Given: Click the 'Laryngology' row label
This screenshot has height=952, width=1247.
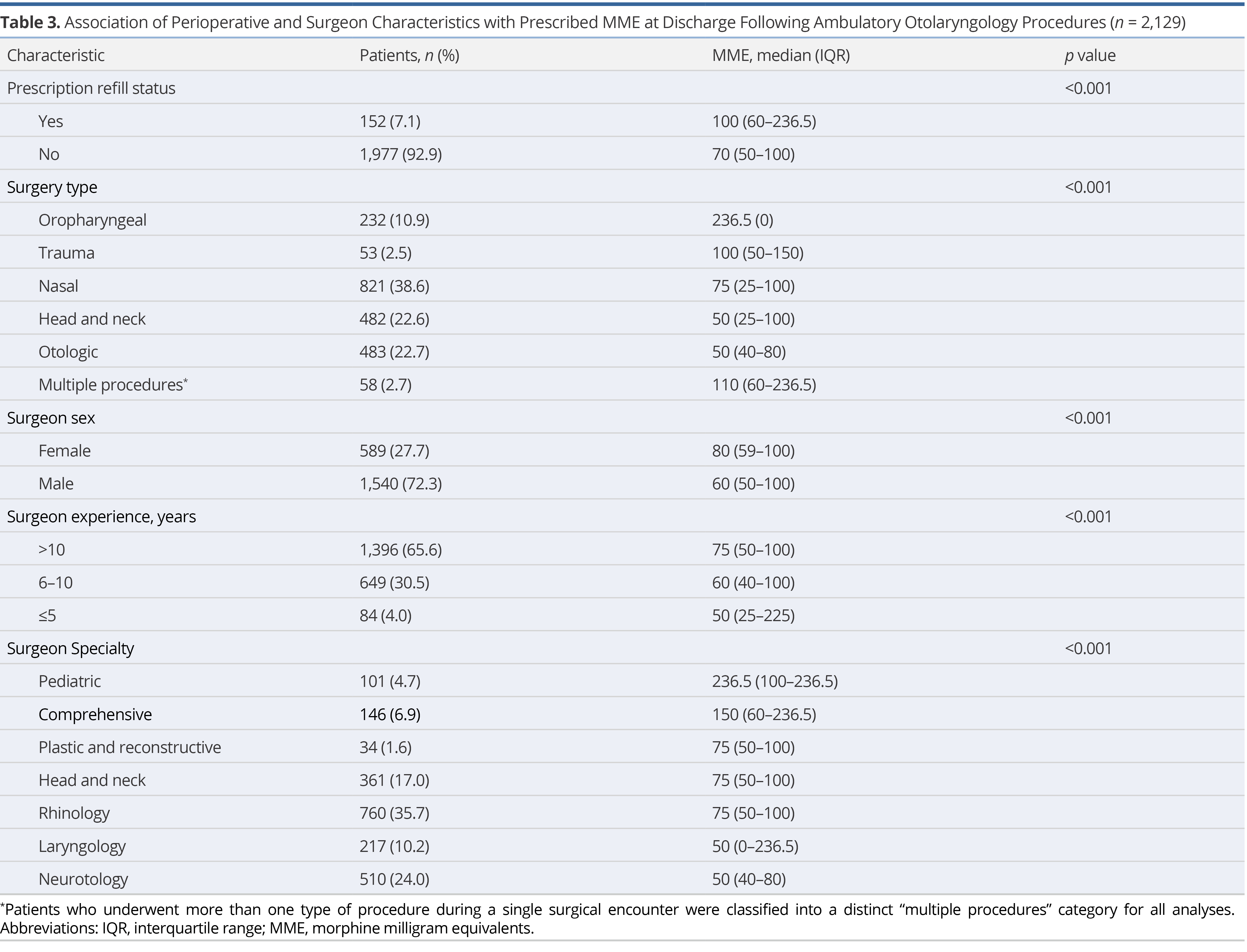Looking at the screenshot, I should coord(82,846).
